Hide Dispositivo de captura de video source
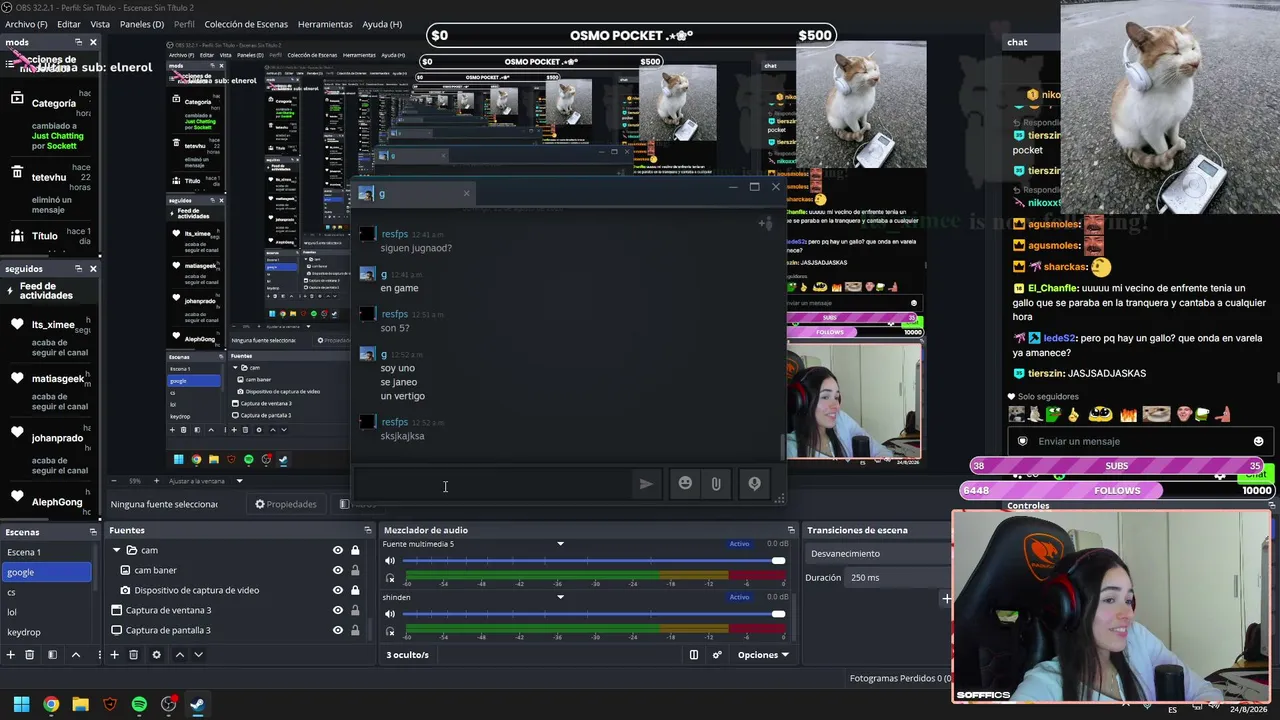This screenshot has width=1280, height=720. [x=338, y=590]
